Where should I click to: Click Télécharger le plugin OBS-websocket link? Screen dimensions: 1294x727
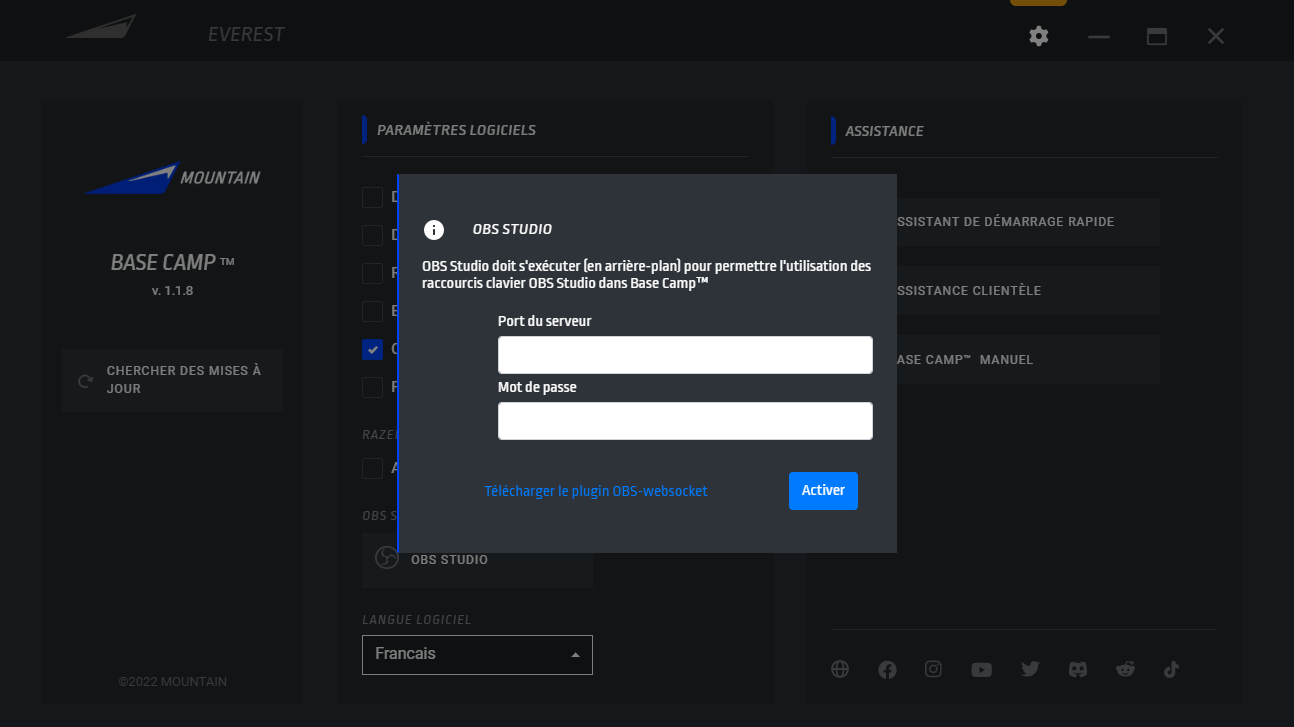596,491
